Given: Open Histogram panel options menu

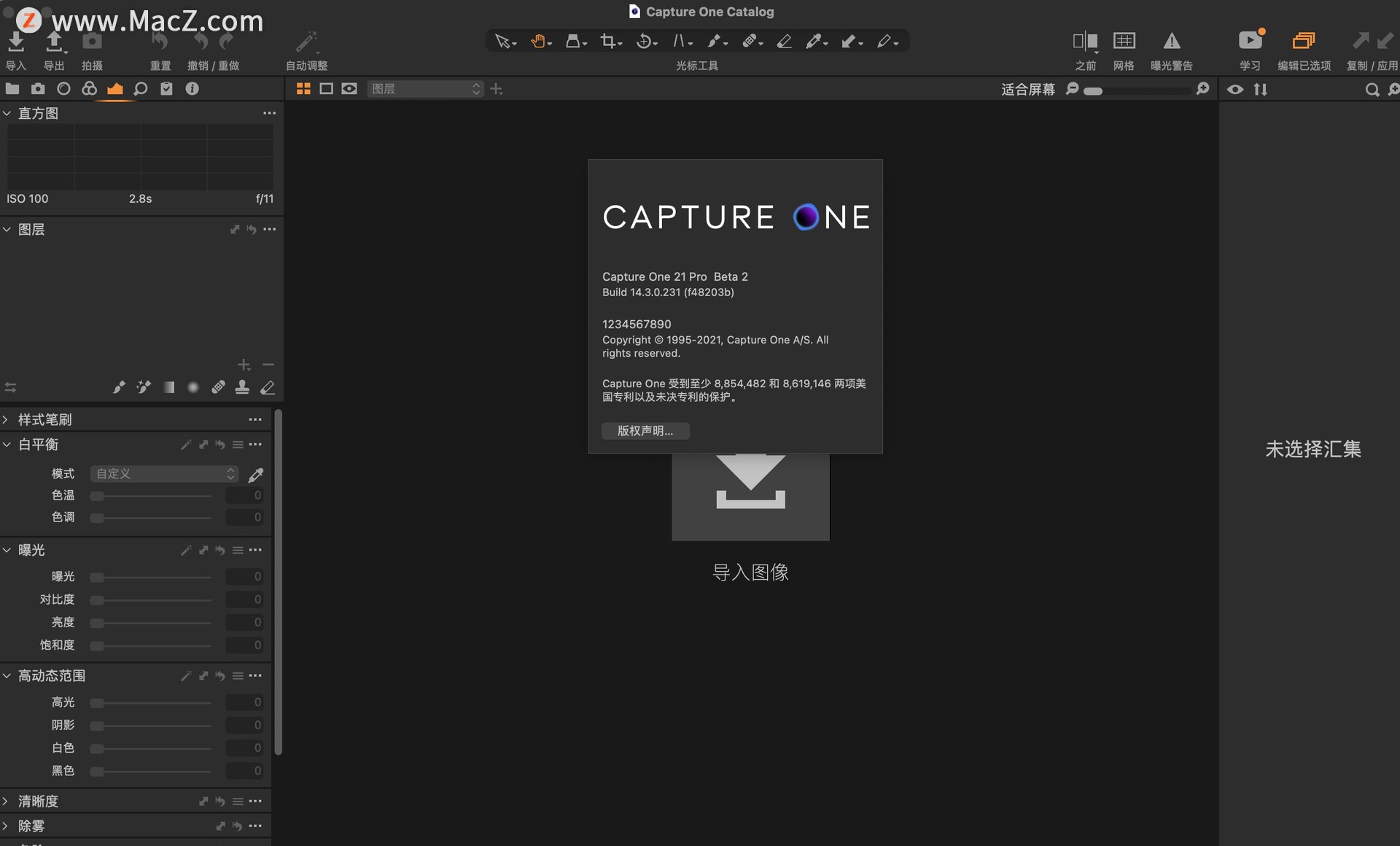Looking at the screenshot, I should tap(269, 113).
